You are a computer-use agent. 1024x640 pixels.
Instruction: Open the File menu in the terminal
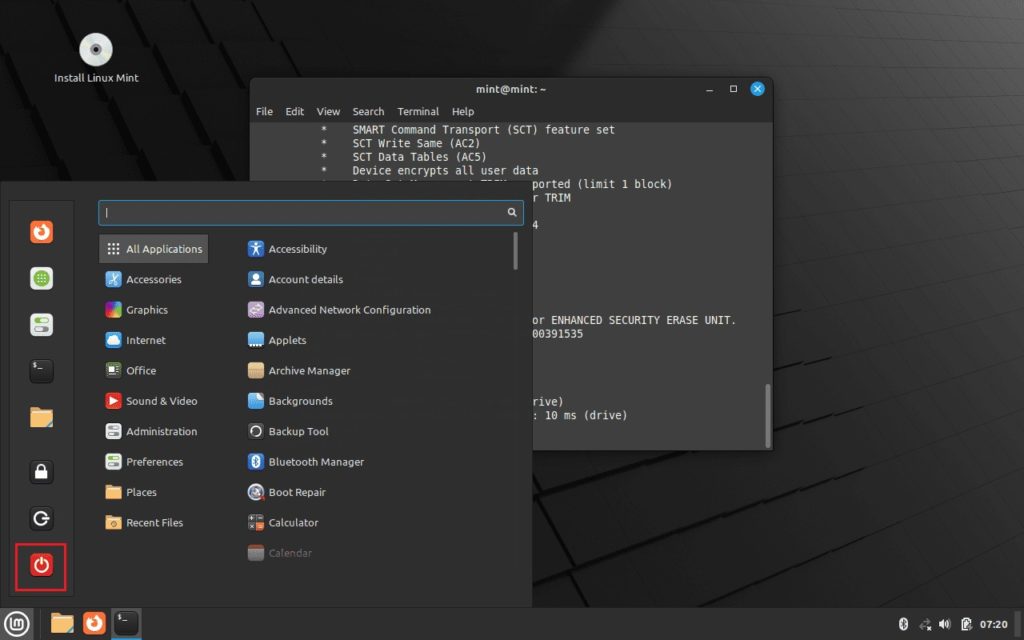pyautogui.click(x=264, y=112)
